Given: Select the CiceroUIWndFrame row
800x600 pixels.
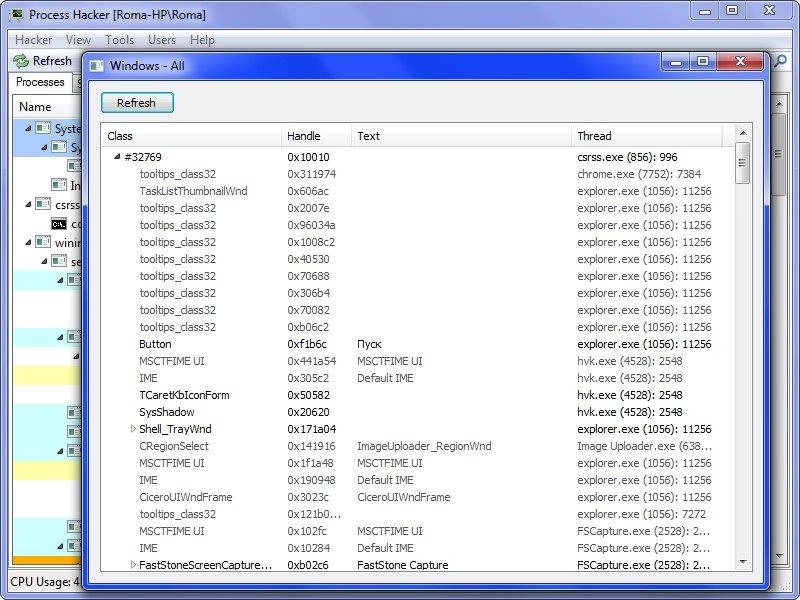Looking at the screenshot, I should click(x=418, y=497).
